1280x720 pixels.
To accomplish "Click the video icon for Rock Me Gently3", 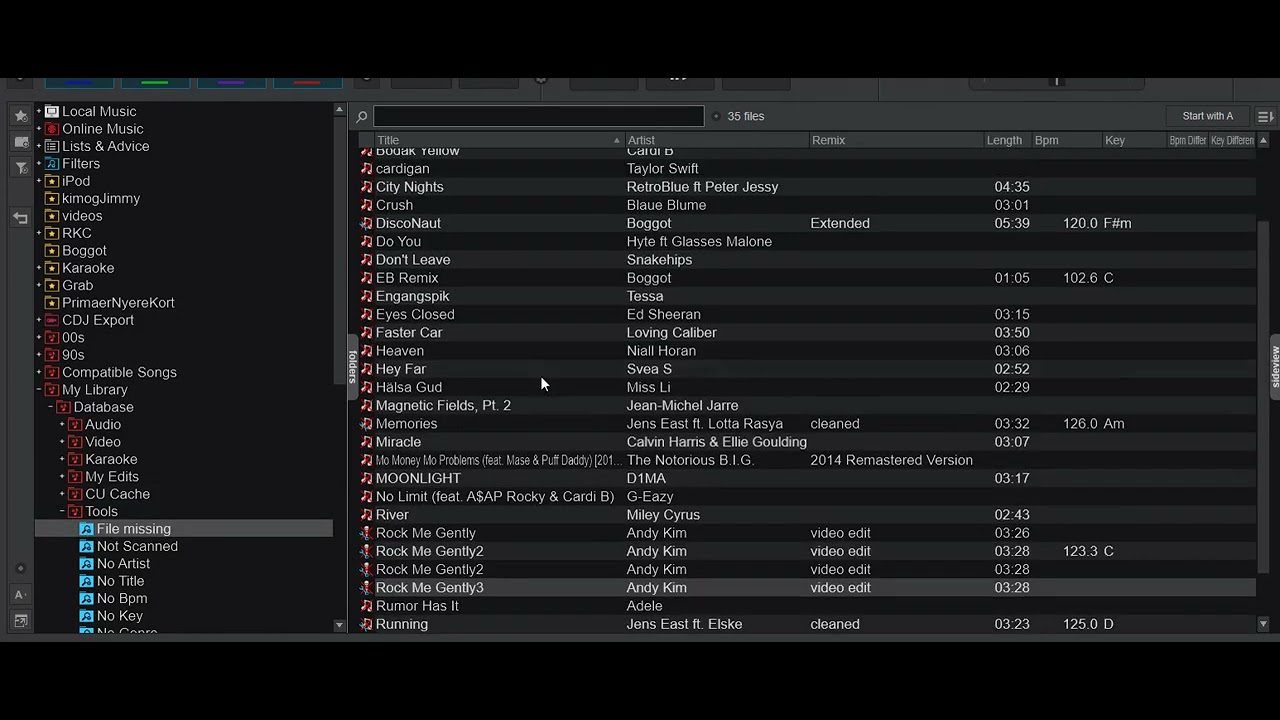I will click(x=366, y=588).
